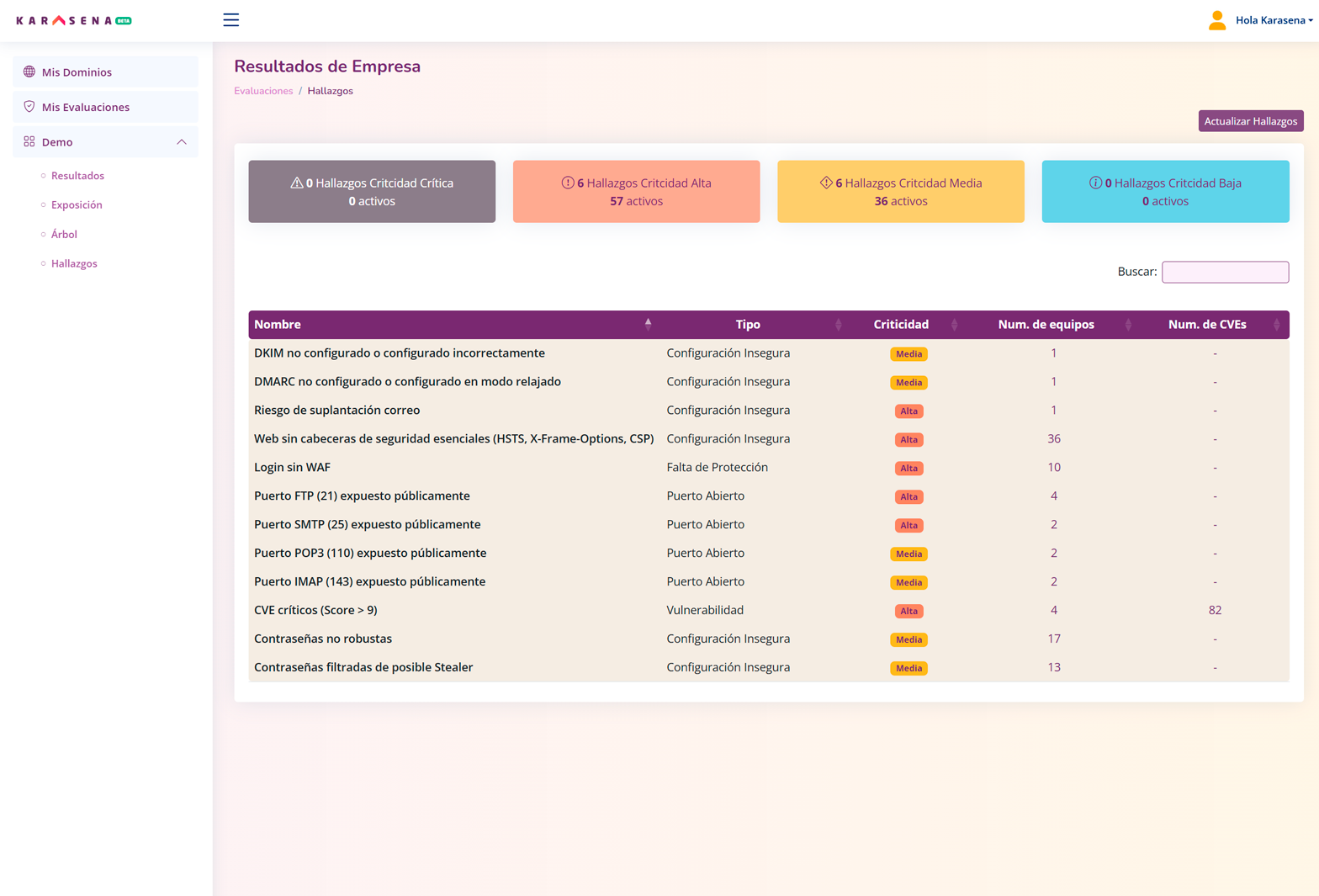The height and width of the screenshot is (896, 1319).
Task: Click the Alta badge in CVE críticos row
Action: [x=908, y=612]
